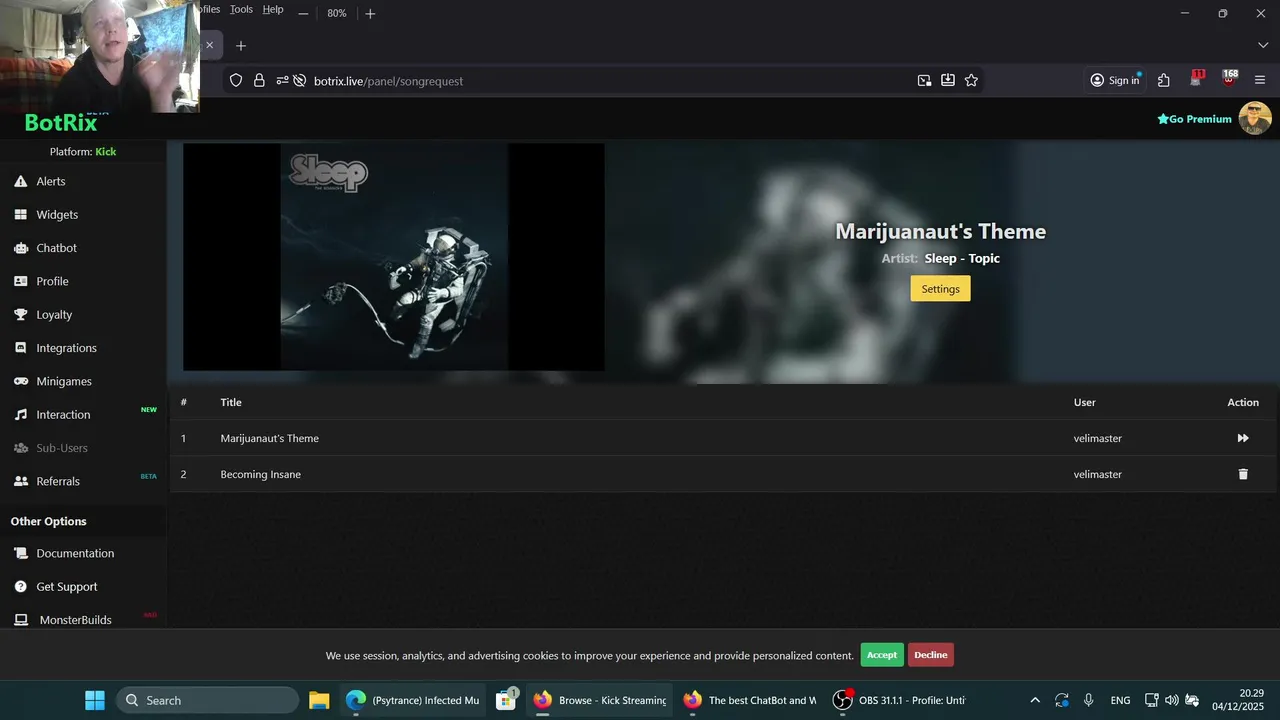Expand the system tray hidden icons
The width and height of the screenshot is (1280, 720).
[1035, 700]
